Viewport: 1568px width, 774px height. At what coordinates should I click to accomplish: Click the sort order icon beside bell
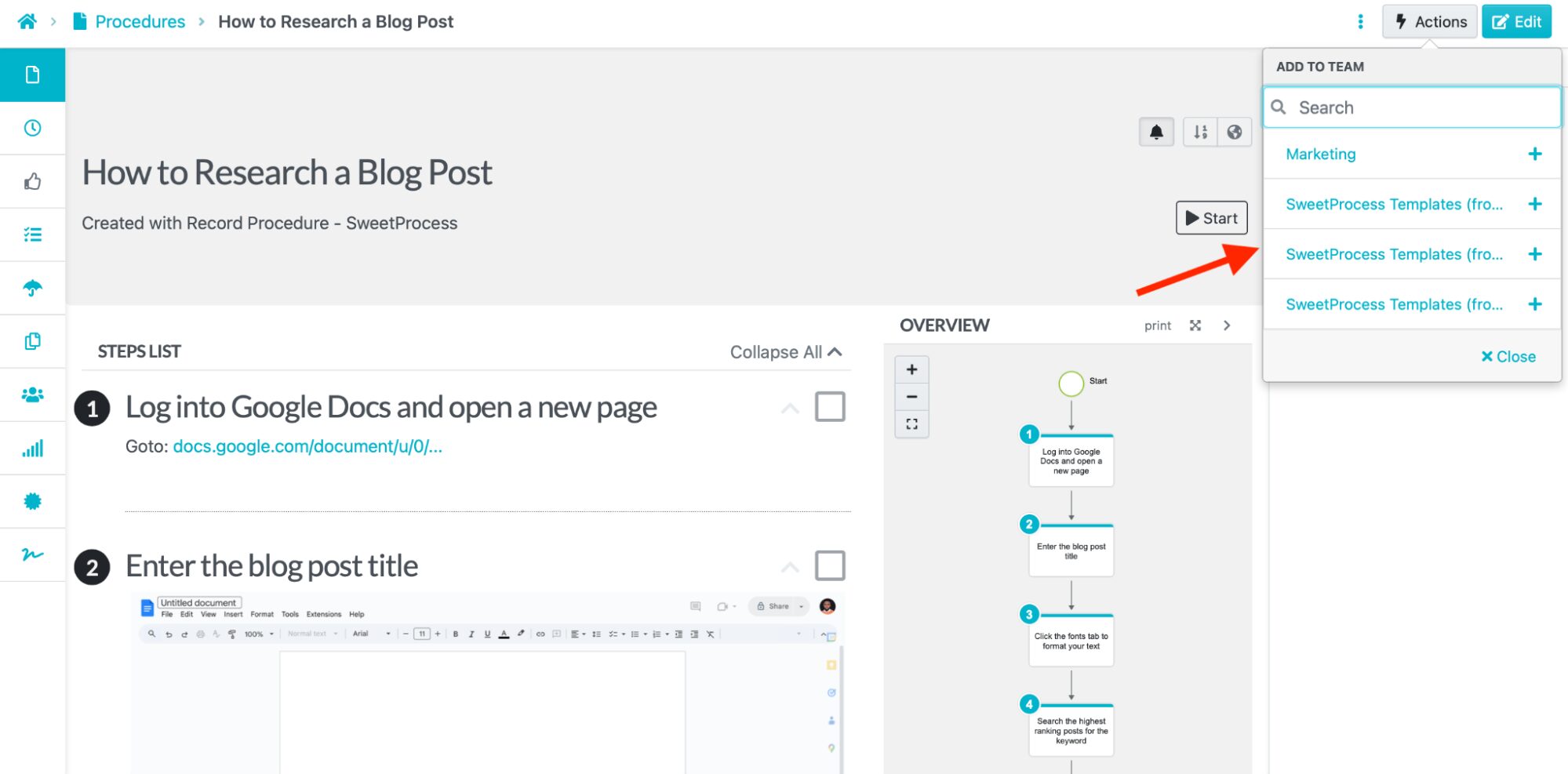pyautogui.click(x=1200, y=132)
